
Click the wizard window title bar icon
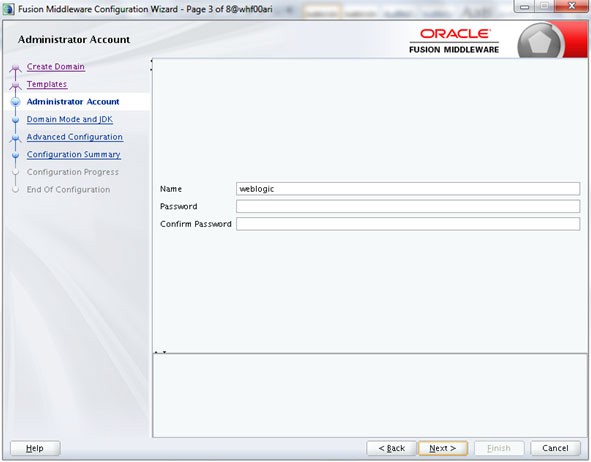(x=9, y=9)
